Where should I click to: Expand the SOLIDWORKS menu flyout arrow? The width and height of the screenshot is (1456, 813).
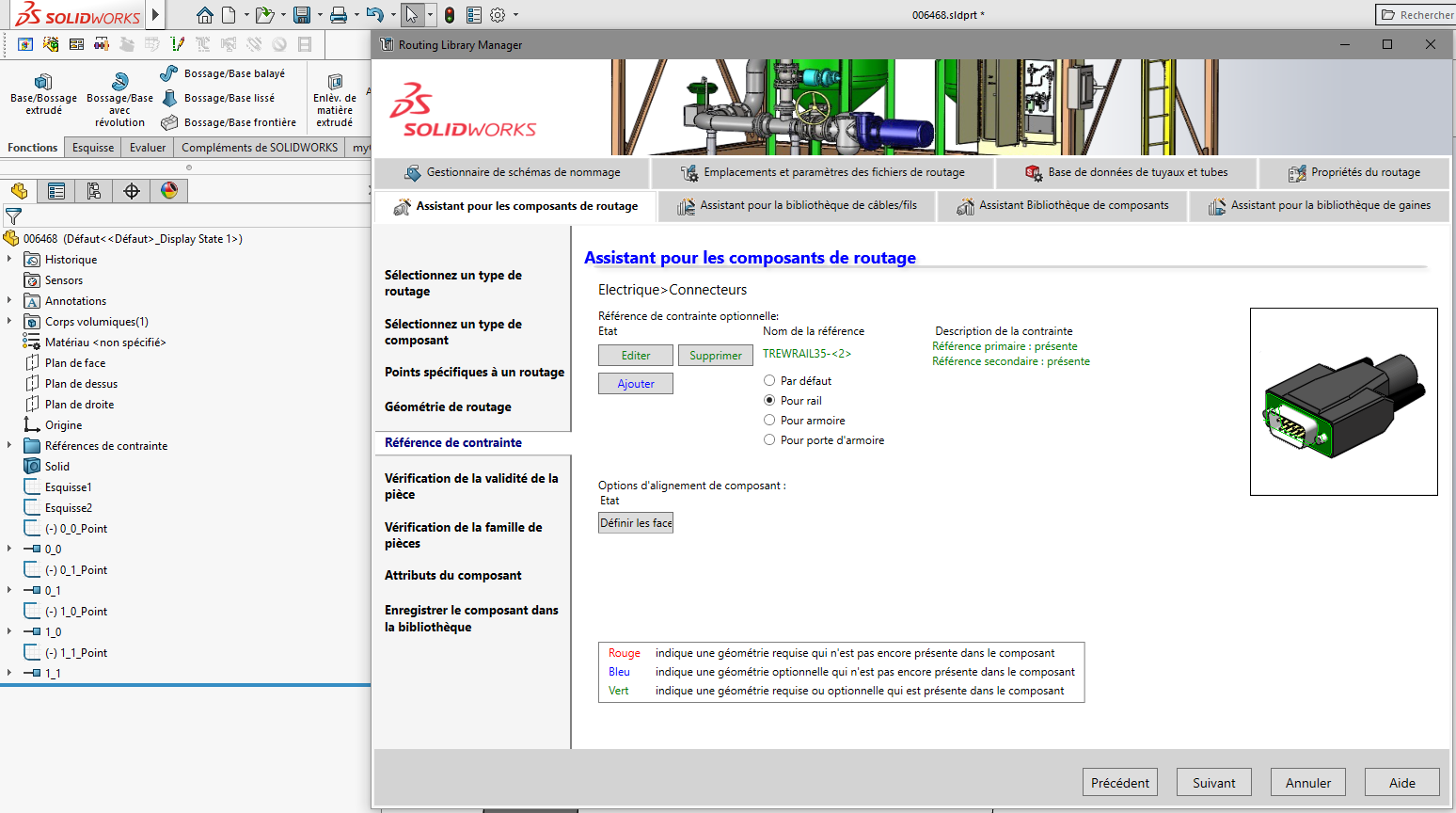[156, 15]
